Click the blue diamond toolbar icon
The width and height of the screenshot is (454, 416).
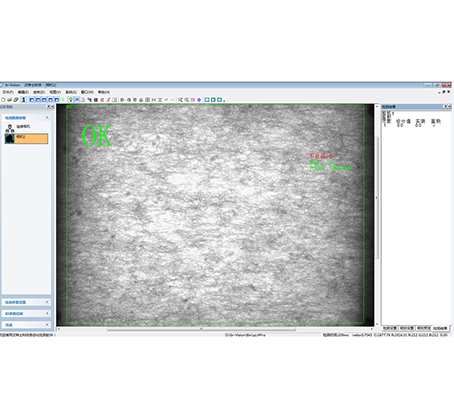[x=199, y=100]
